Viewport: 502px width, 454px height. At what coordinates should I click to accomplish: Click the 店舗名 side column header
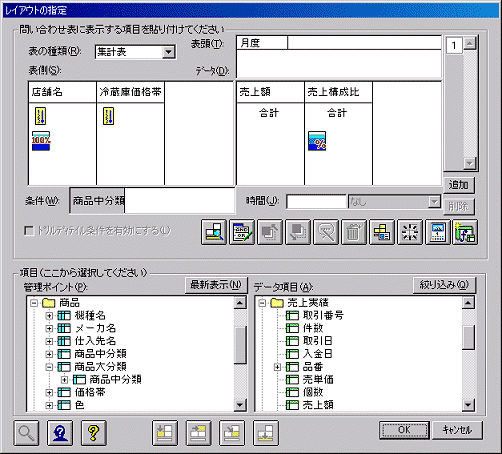(x=62, y=92)
